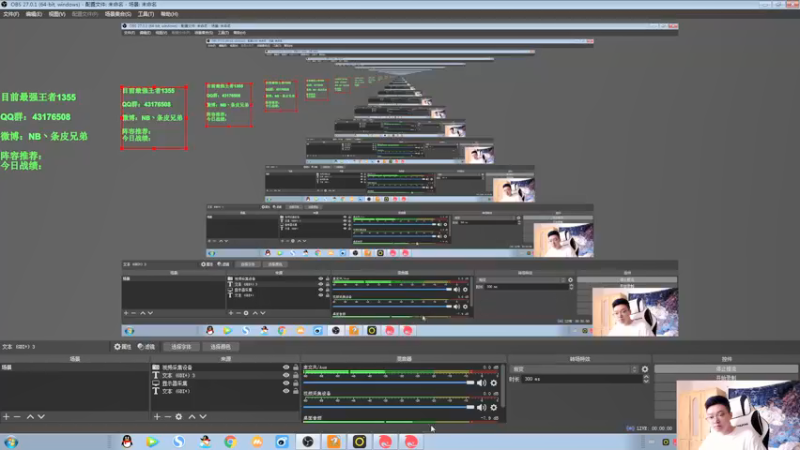Select the 场景 entry in the Scenes list

coord(74,367)
